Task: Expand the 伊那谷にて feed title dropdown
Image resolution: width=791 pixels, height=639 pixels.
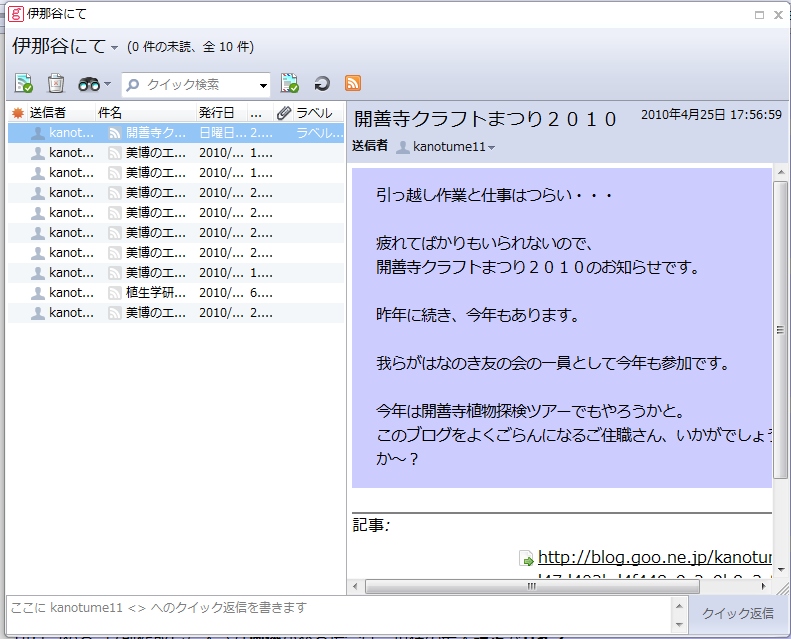Action: [x=114, y=48]
